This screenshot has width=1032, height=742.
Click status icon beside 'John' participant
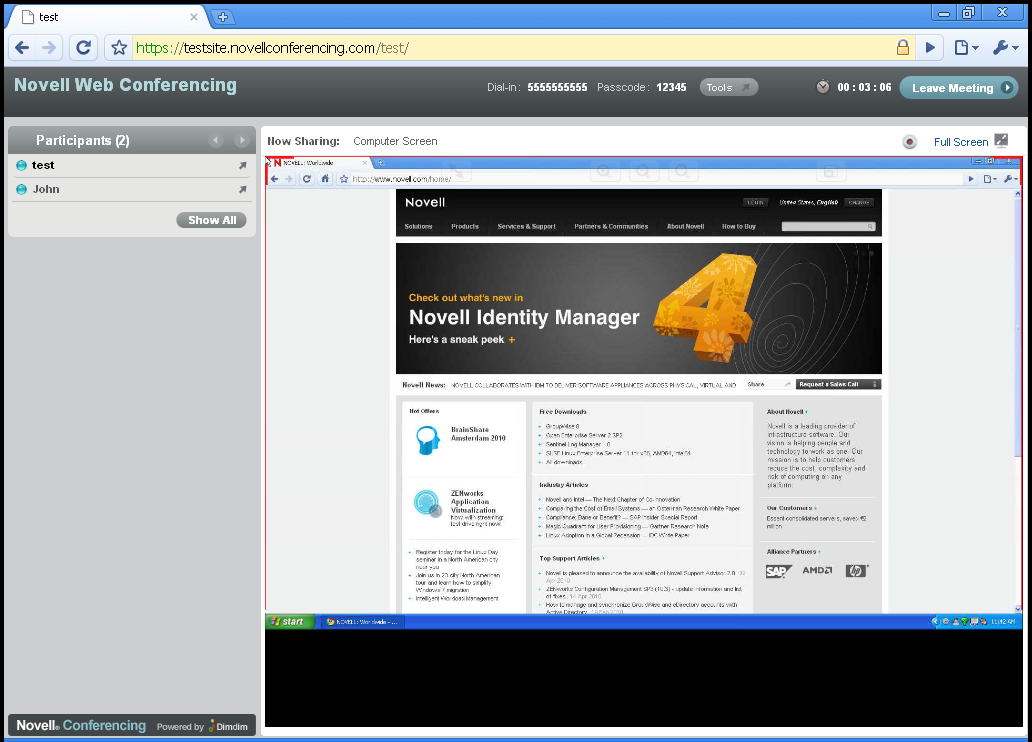click(22, 190)
